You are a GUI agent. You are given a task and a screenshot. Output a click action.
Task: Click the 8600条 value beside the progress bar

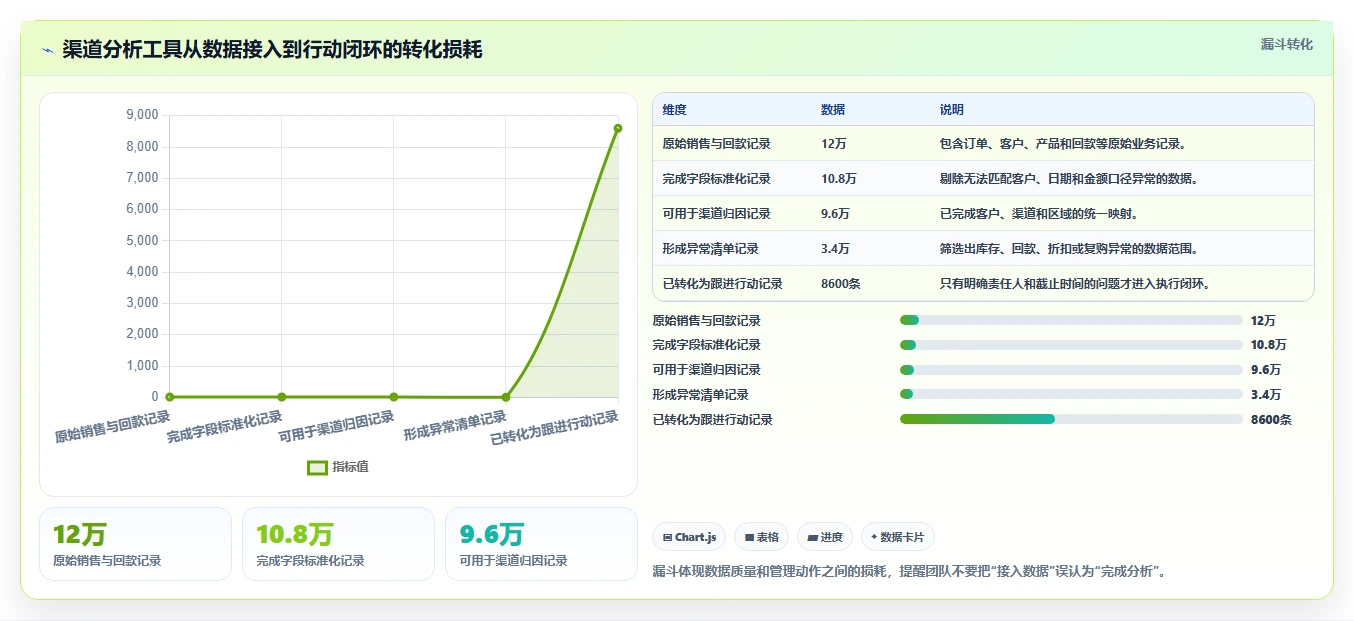click(1271, 420)
